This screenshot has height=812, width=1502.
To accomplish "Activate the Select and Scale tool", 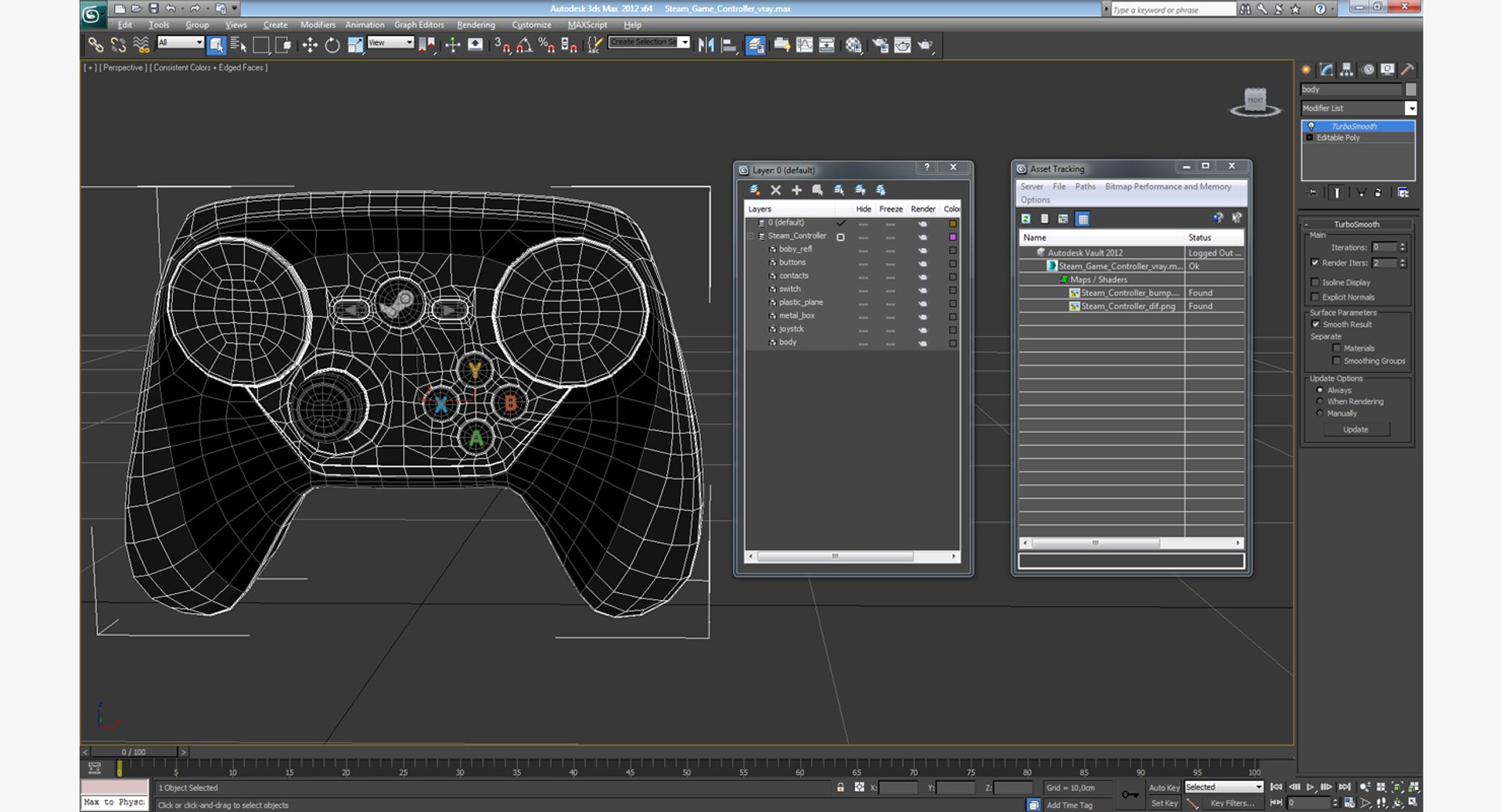I will pyautogui.click(x=355, y=45).
